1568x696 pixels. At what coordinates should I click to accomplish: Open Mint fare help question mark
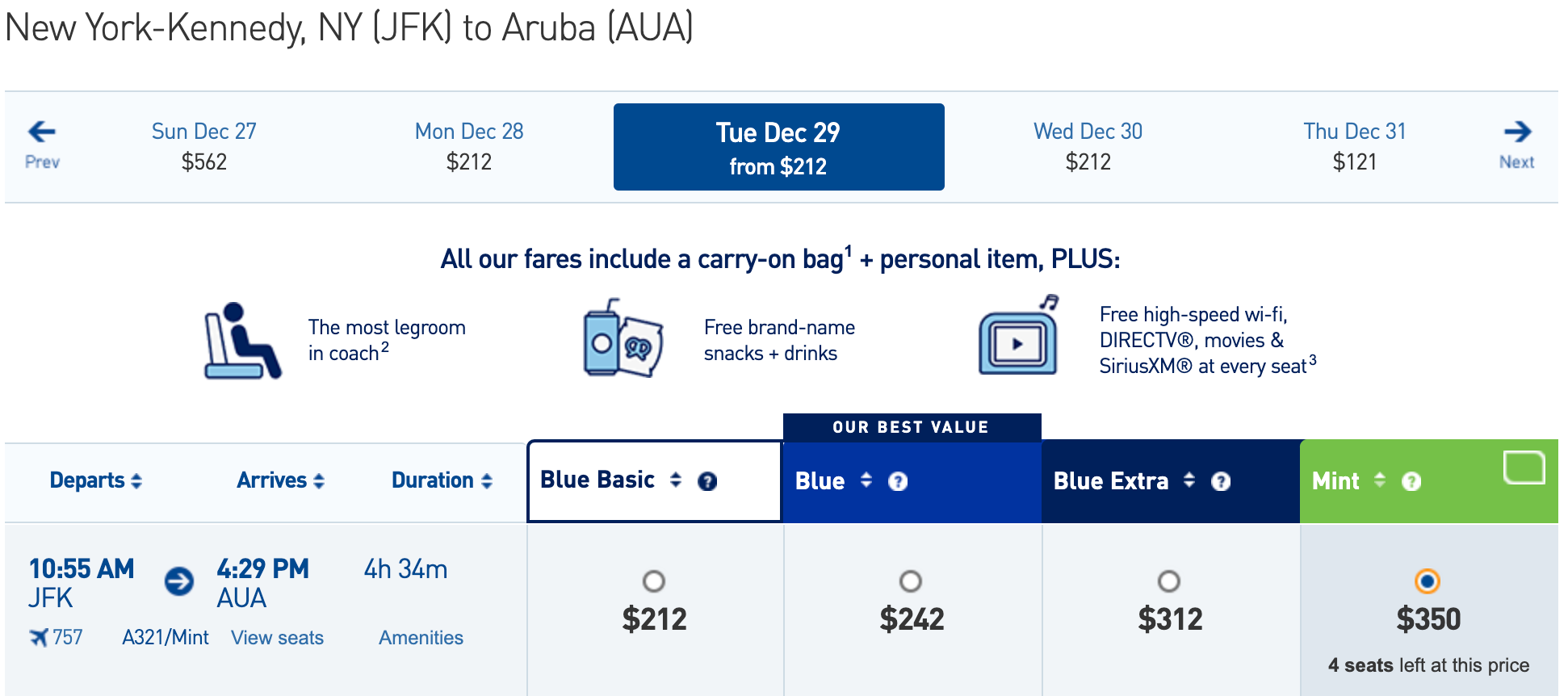(1411, 481)
